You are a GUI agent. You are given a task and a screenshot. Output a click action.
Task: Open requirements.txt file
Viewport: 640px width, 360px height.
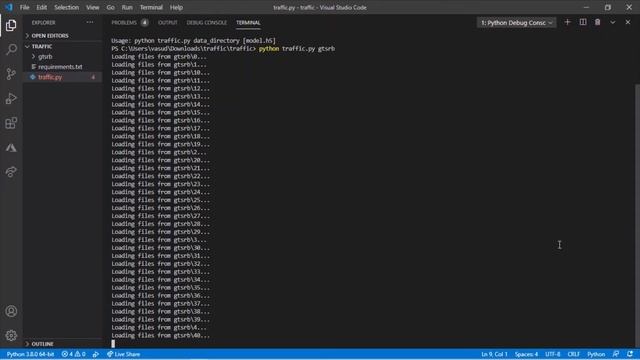click(60, 67)
